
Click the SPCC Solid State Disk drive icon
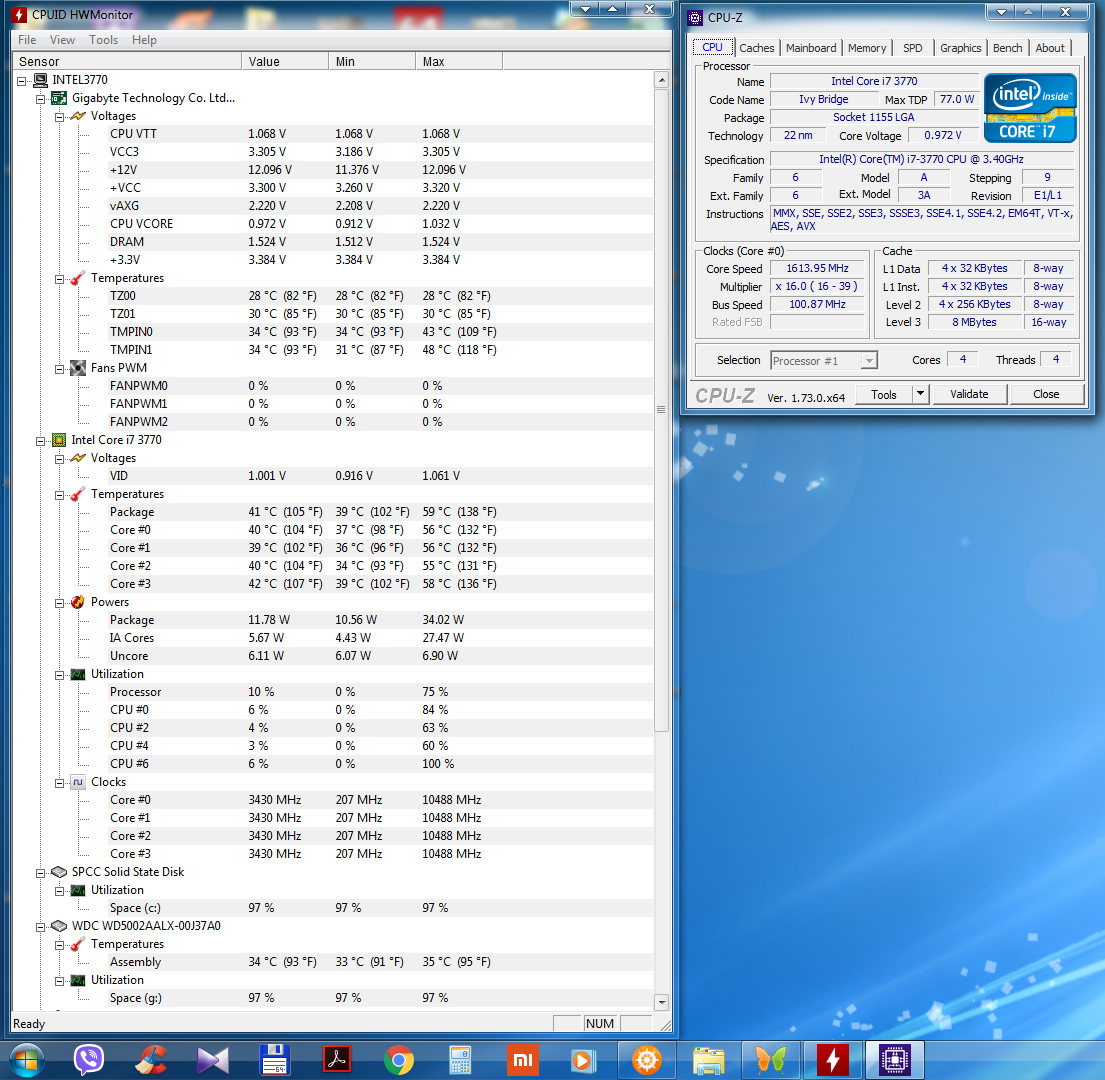coord(59,872)
